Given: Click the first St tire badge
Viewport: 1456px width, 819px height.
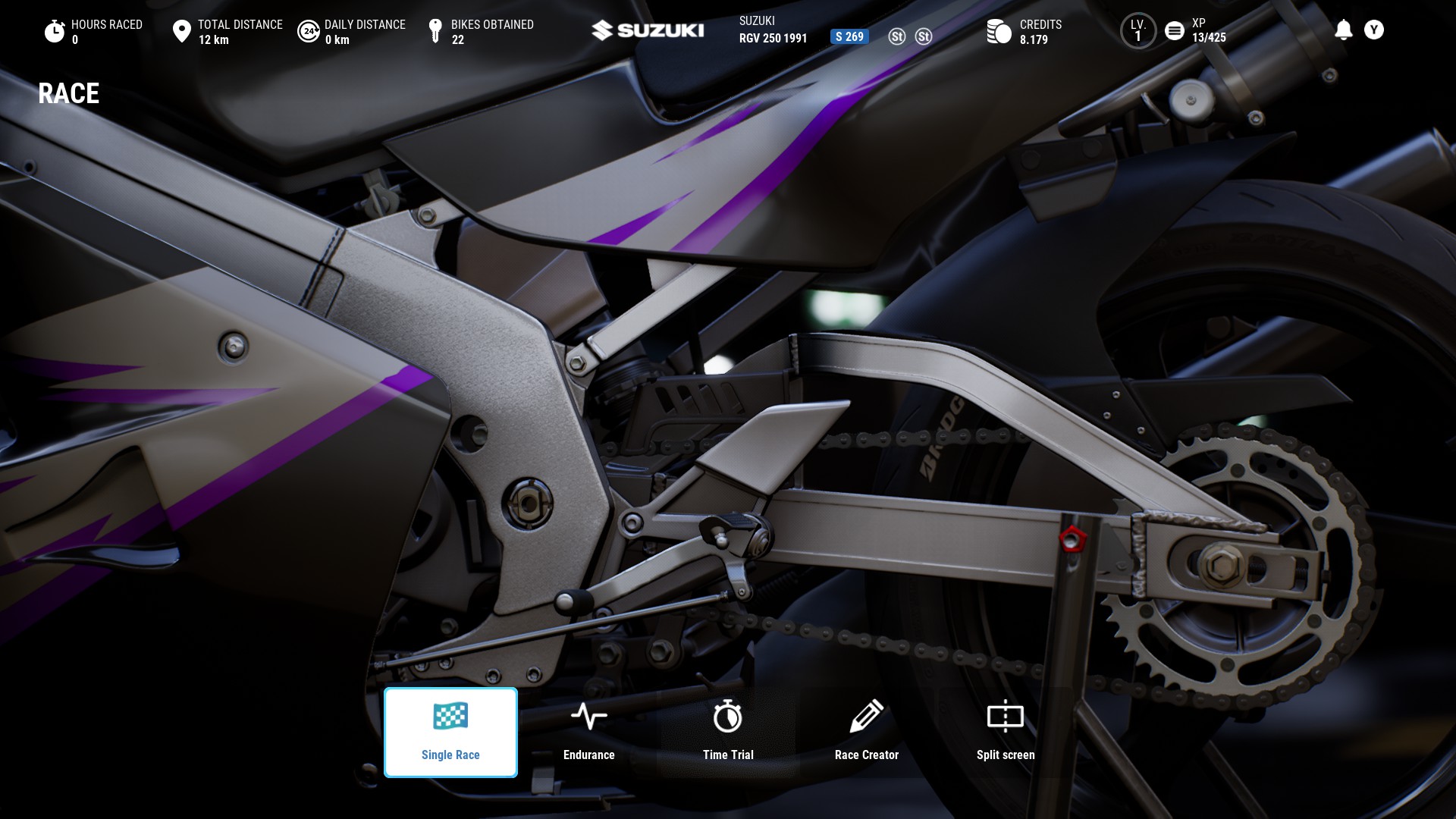Looking at the screenshot, I should pos(896,36).
